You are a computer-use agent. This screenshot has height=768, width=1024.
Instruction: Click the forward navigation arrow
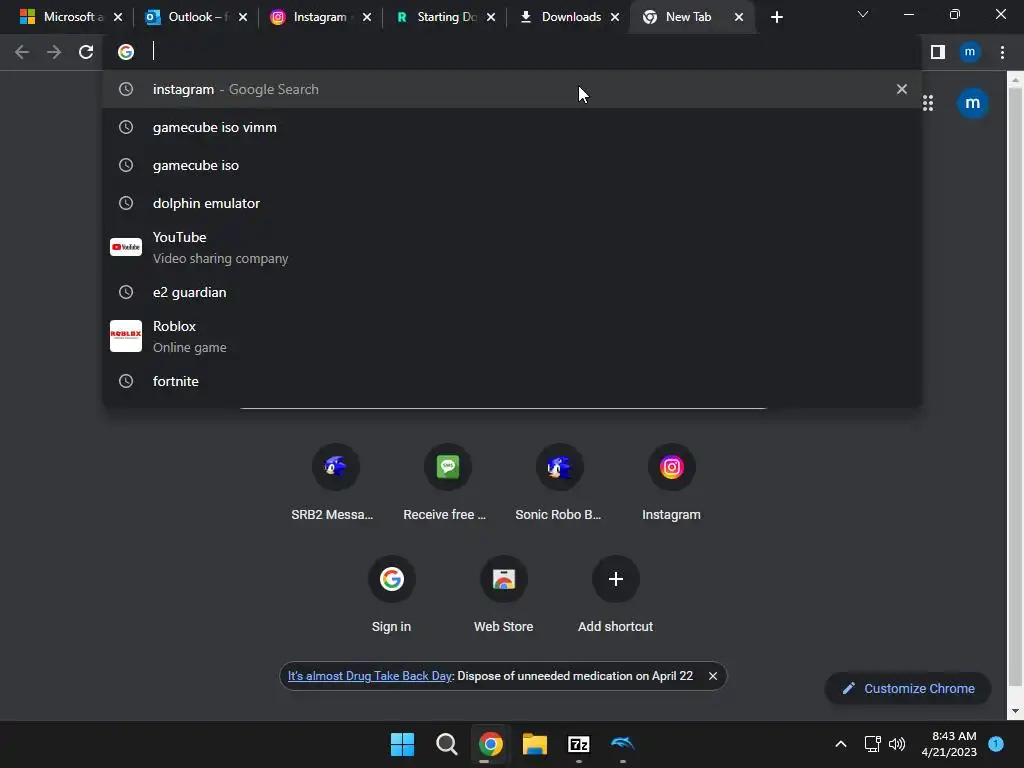point(54,52)
